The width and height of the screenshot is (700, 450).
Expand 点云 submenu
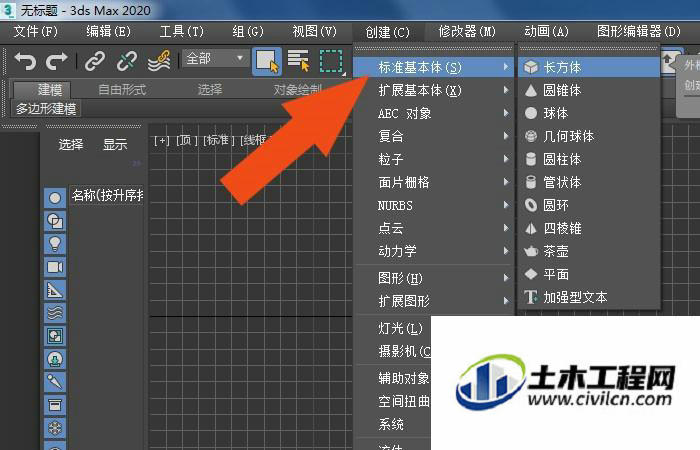[x=434, y=229]
